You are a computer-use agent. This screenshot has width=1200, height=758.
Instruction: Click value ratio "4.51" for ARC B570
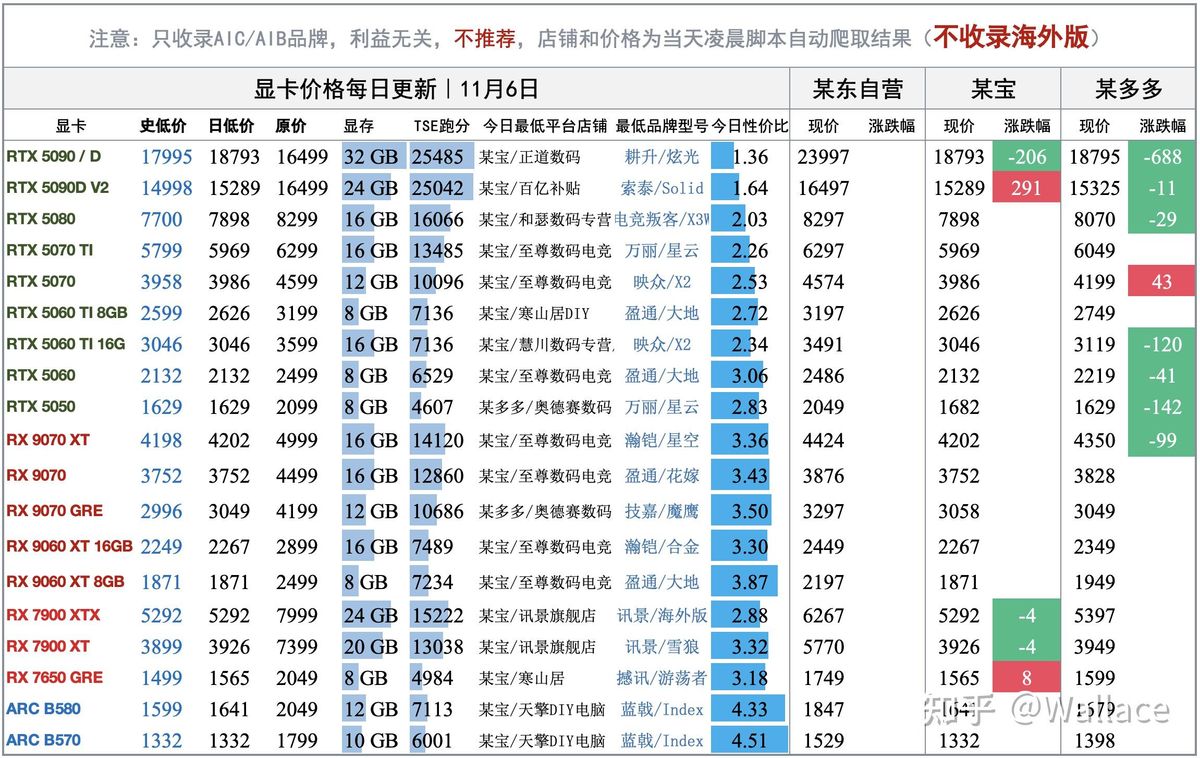point(749,741)
